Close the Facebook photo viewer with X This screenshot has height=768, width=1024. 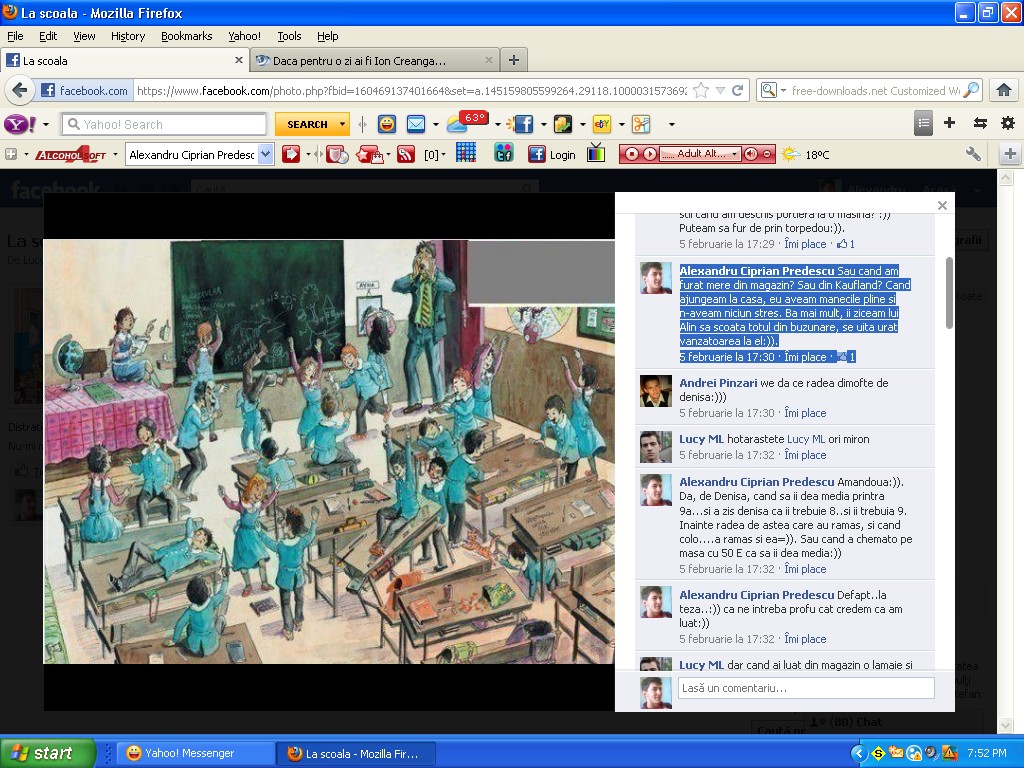tap(942, 205)
